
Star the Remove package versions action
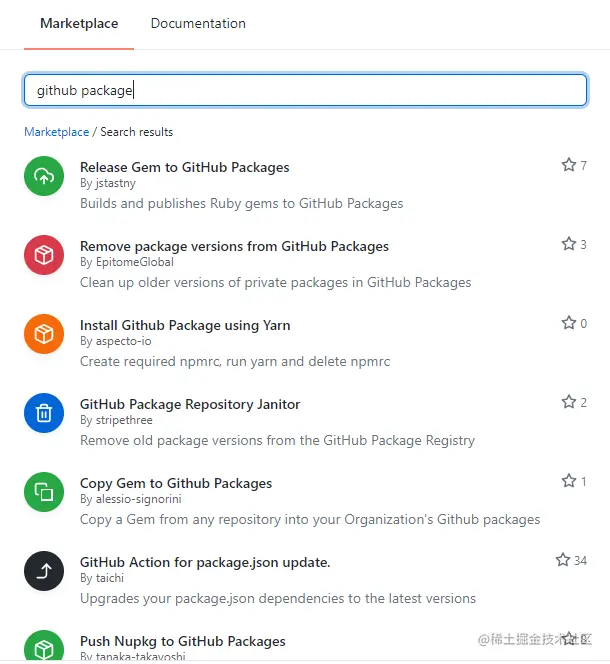pos(569,244)
